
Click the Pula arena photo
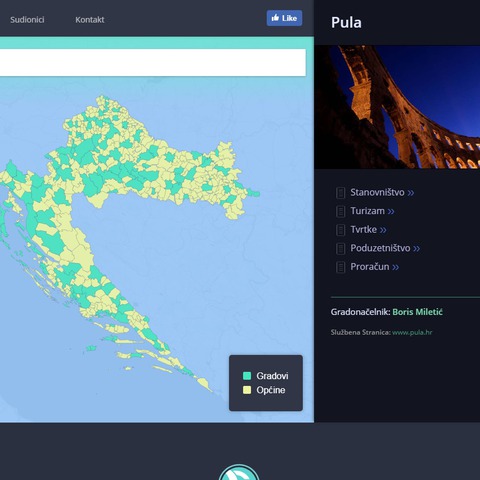[397, 107]
